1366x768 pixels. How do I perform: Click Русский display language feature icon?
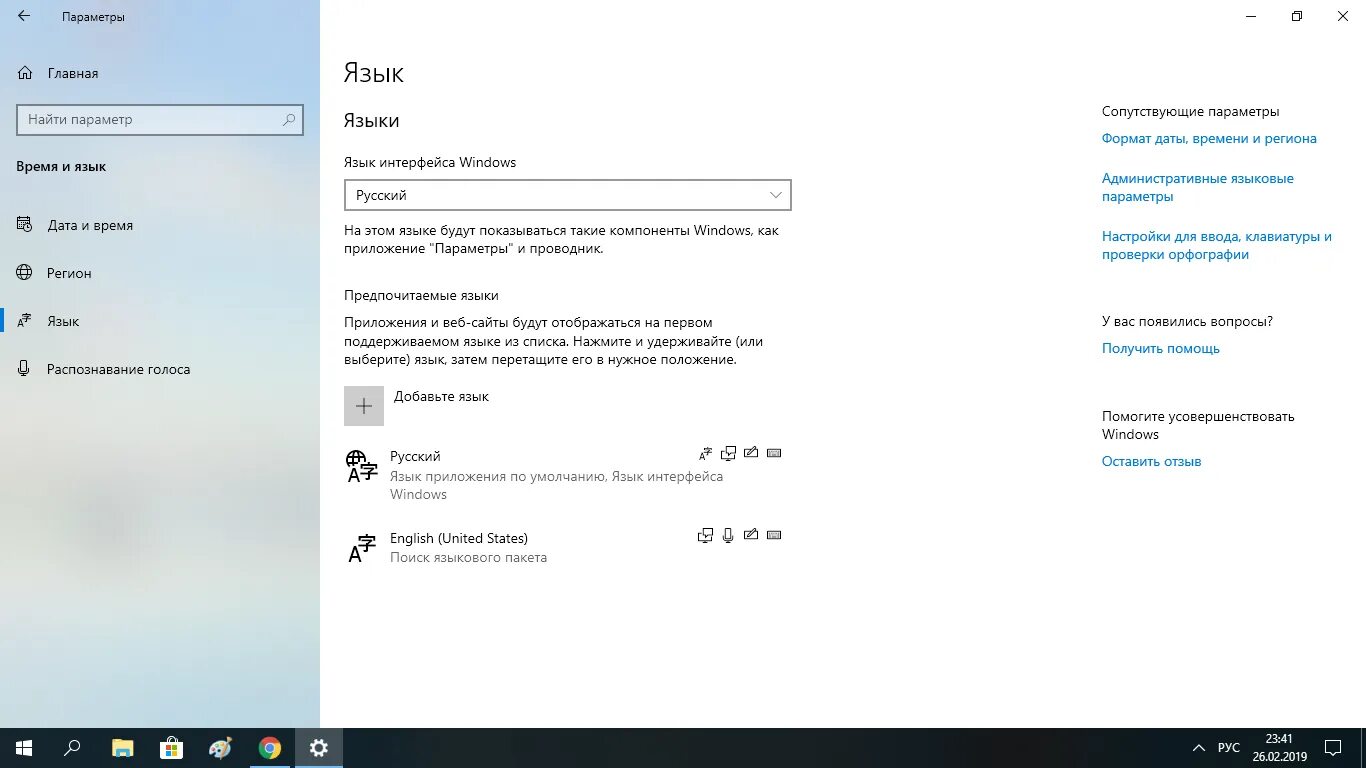click(x=706, y=453)
